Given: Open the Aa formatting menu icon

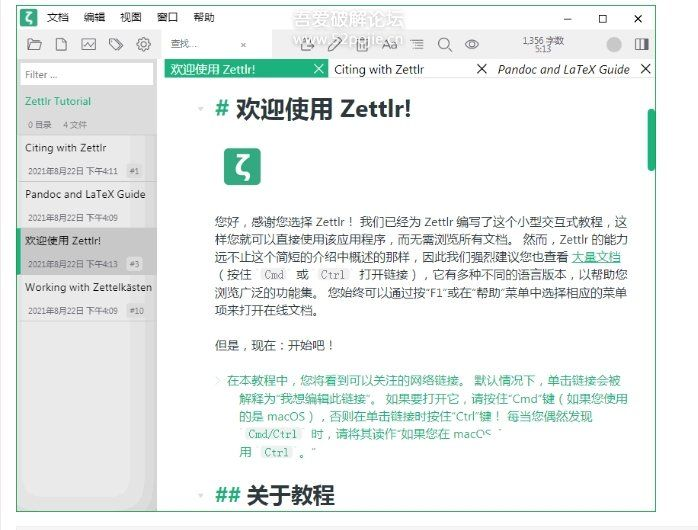Looking at the screenshot, I should click(x=390, y=44).
